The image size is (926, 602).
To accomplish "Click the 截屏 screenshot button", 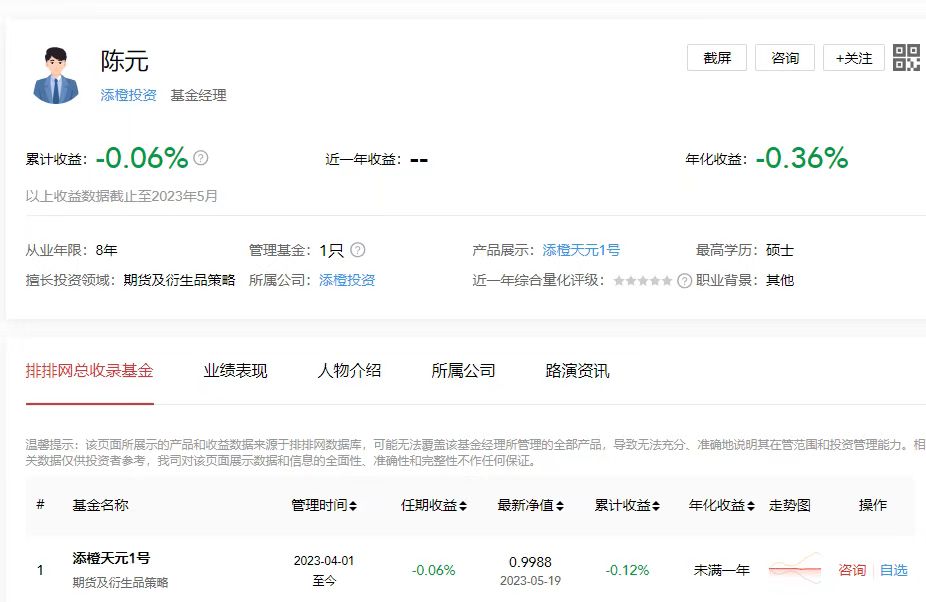I will [716, 58].
